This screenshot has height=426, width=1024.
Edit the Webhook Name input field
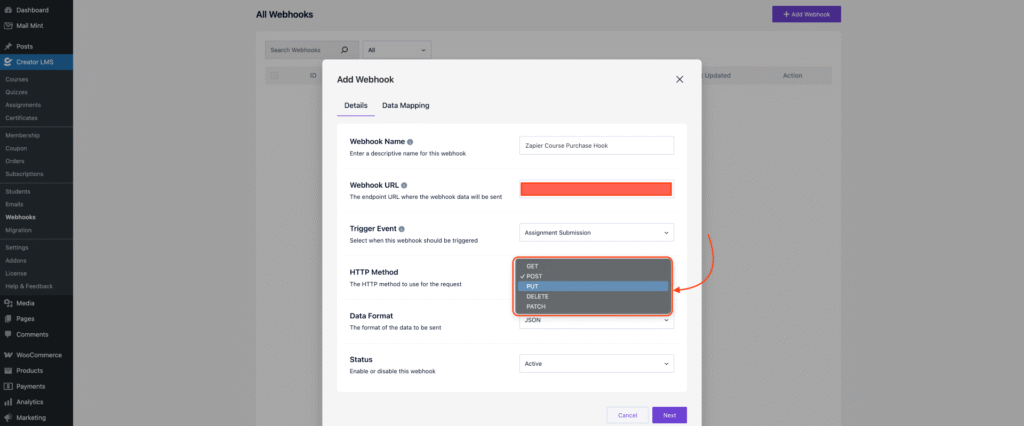tap(596, 146)
